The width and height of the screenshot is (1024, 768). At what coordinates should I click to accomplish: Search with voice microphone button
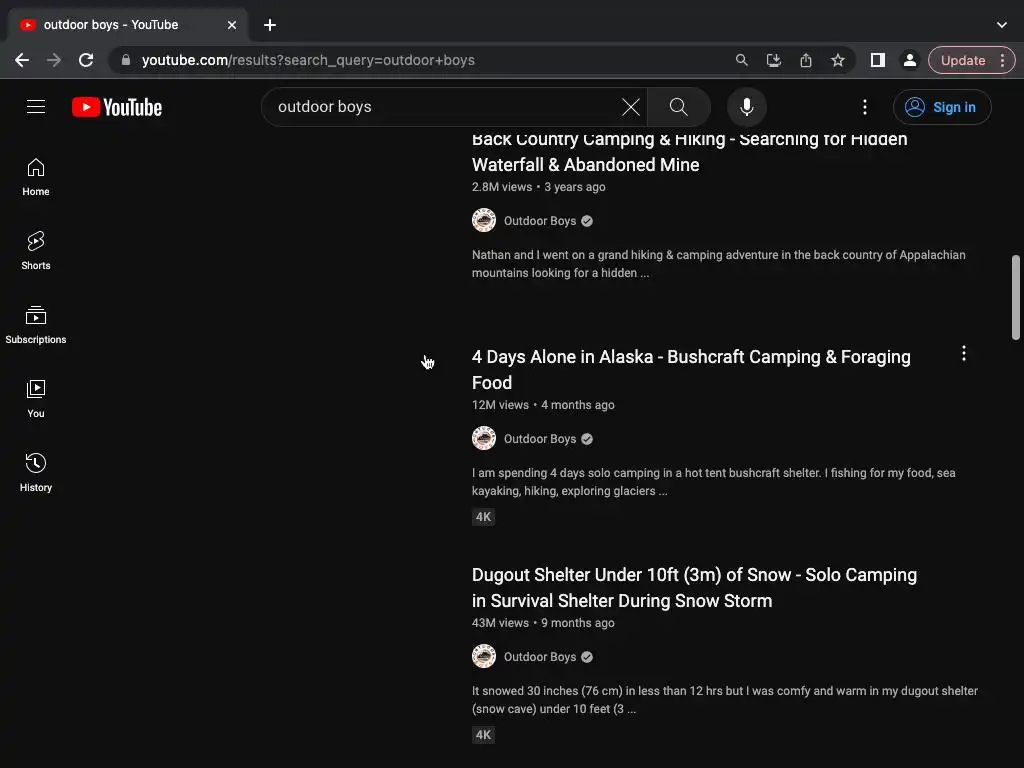pyautogui.click(x=746, y=107)
